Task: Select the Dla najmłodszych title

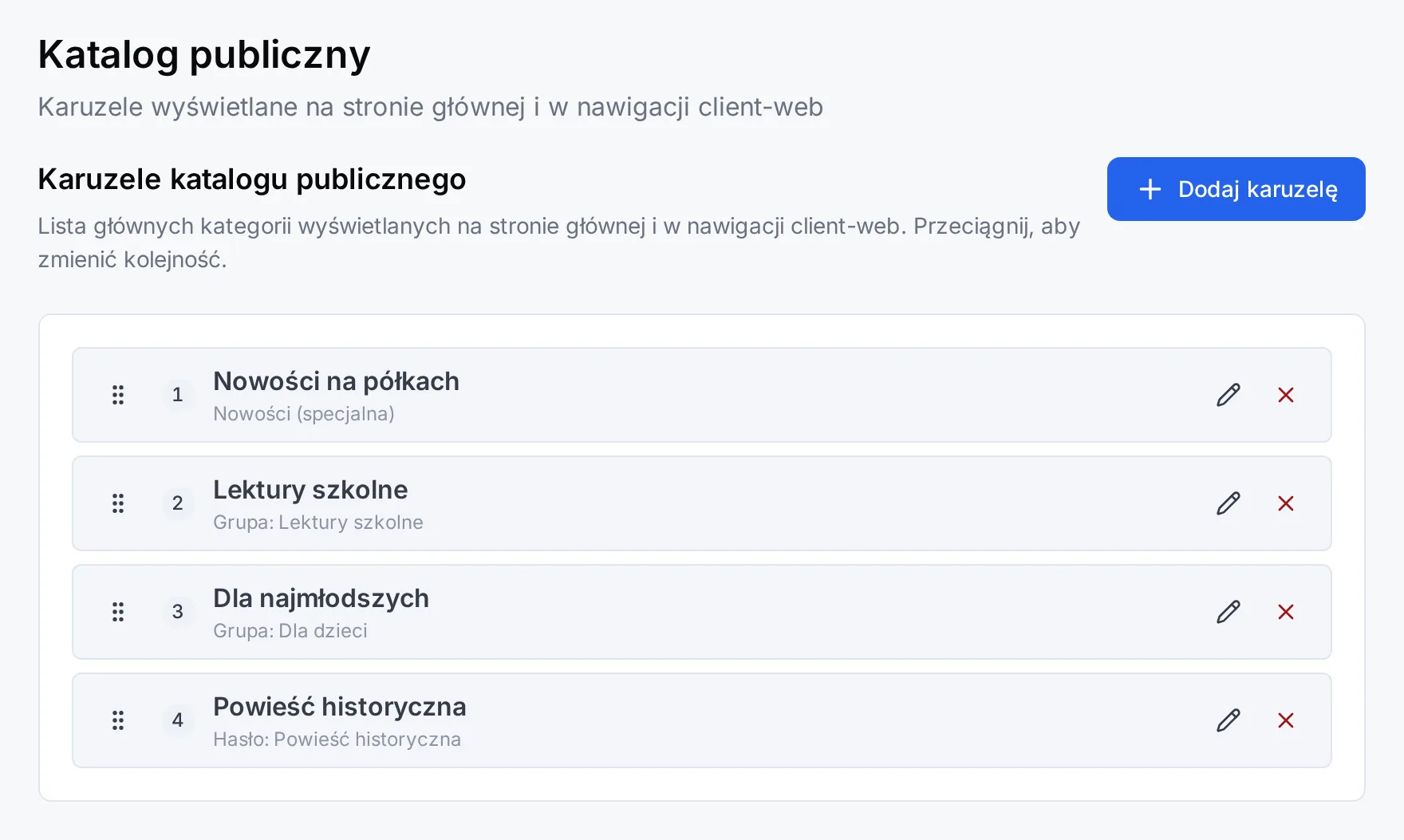Action: pyautogui.click(x=321, y=598)
